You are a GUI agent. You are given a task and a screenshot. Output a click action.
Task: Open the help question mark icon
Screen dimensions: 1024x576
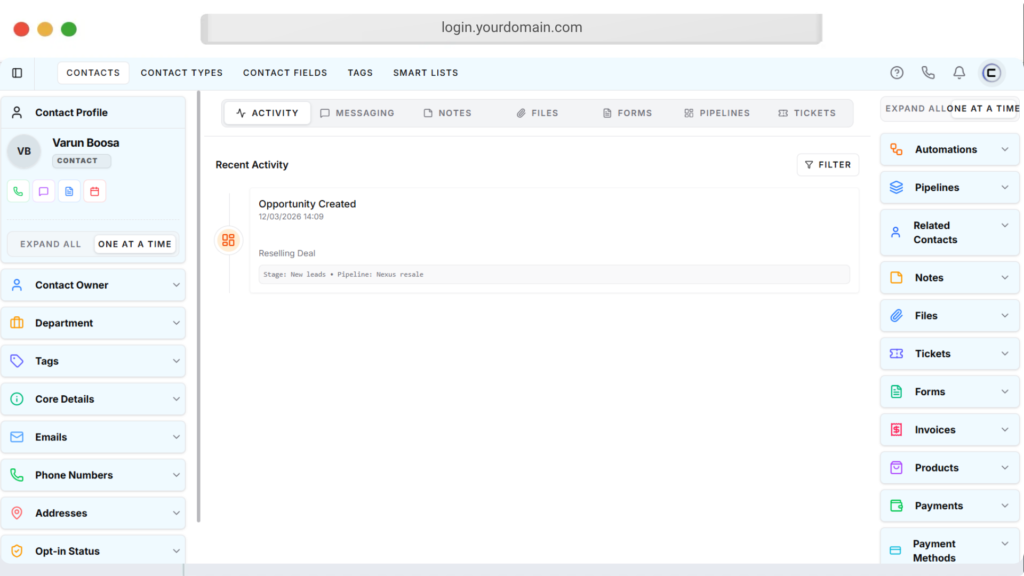click(x=897, y=73)
